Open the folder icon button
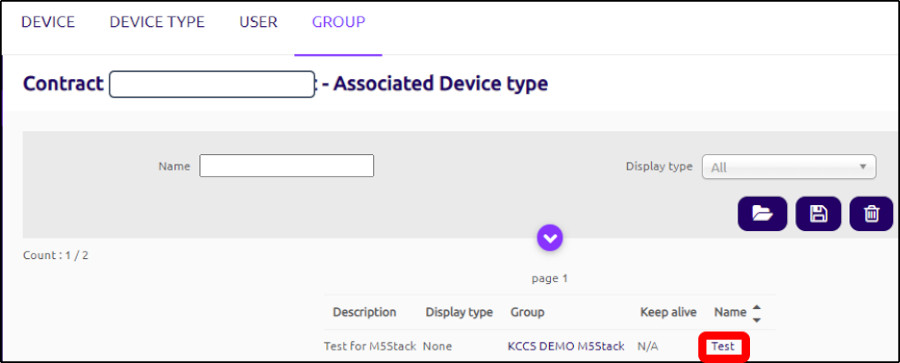The height and width of the screenshot is (363, 900). point(762,214)
